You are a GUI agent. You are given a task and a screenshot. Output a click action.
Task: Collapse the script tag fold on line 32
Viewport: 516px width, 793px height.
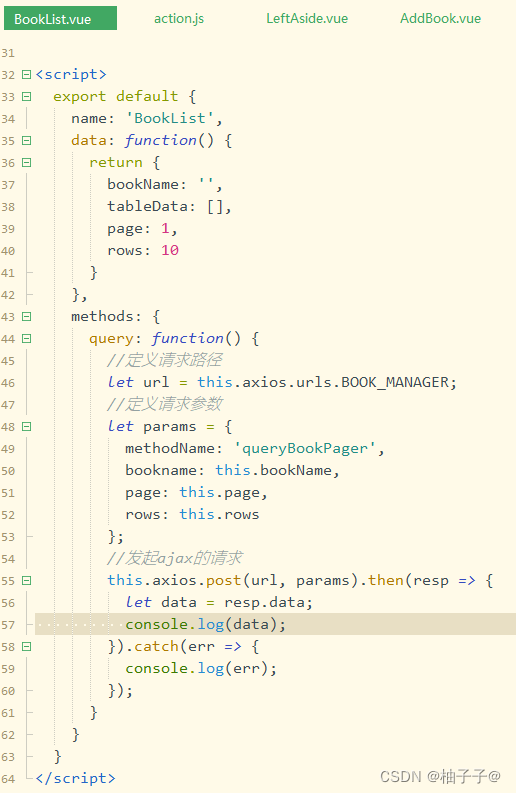pos(27,75)
